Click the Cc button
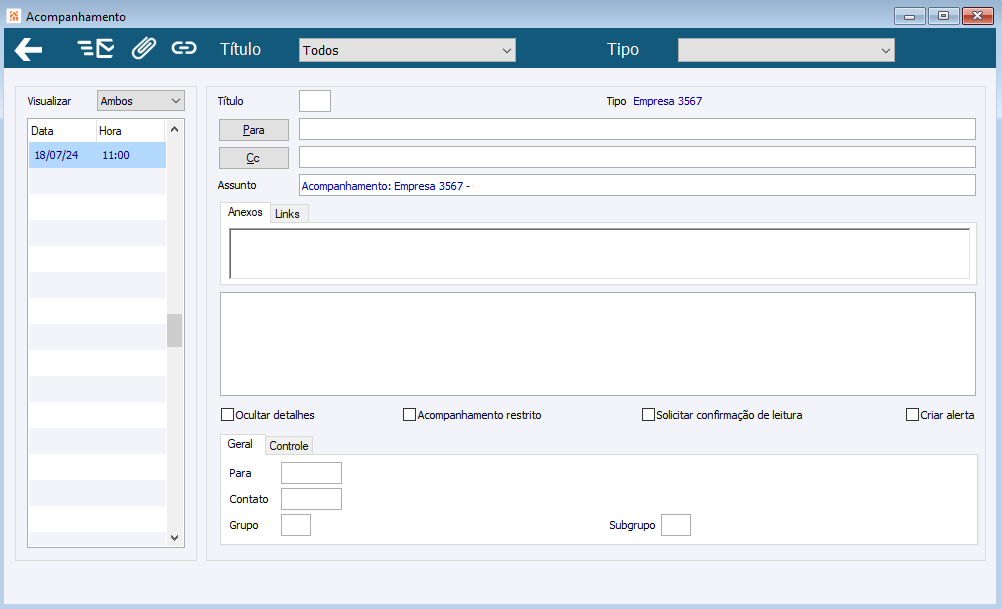The image size is (1002, 609). pos(254,158)
